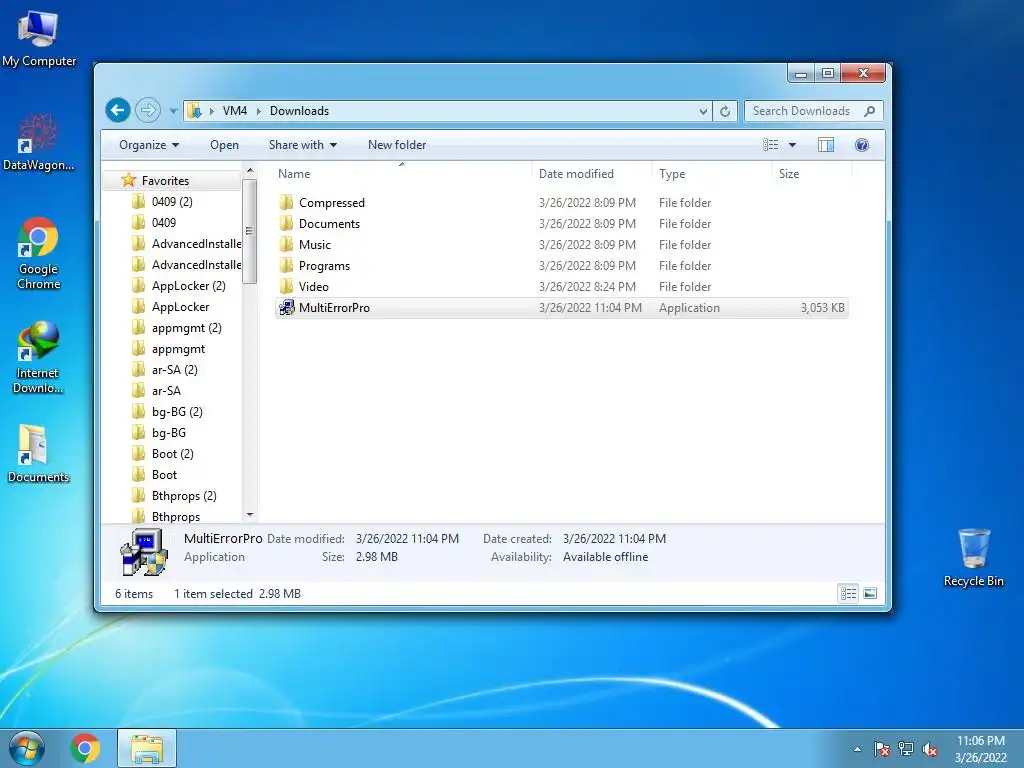Switch to large icons view in status bar

pos(870,594)
